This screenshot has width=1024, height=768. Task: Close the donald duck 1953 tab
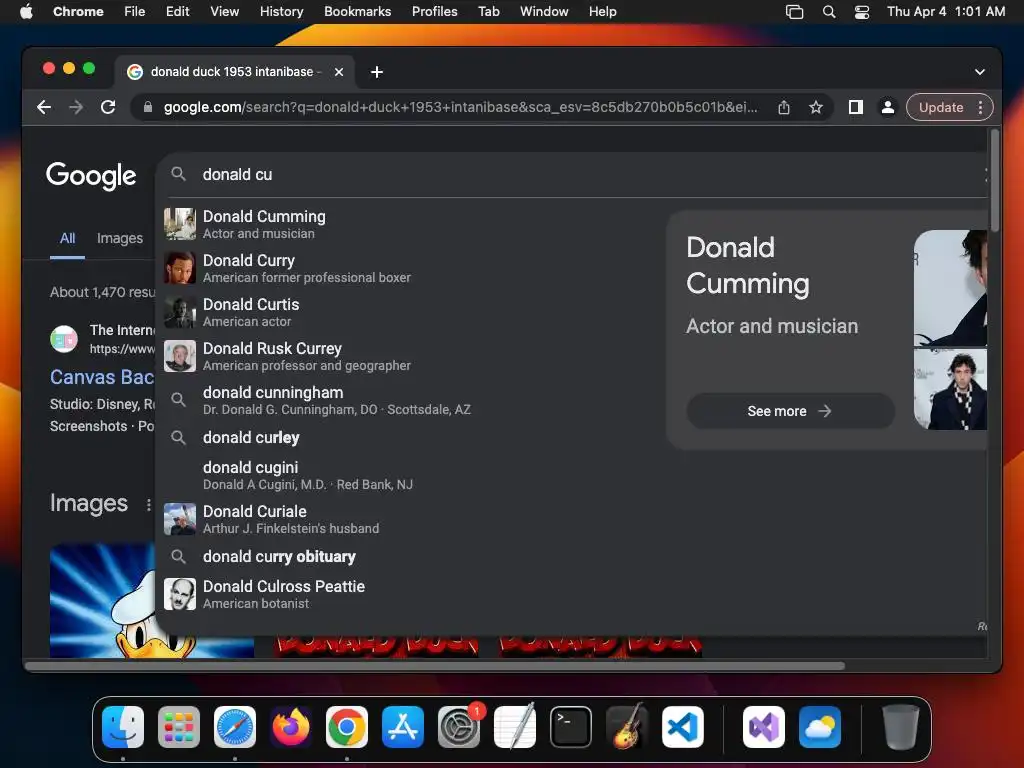[x=339, y=72]
